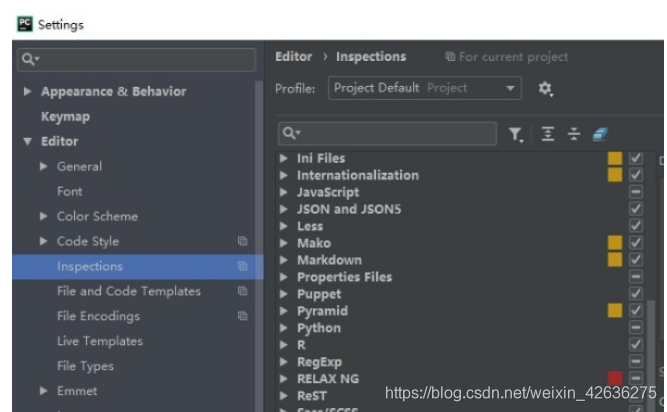This screenshot has height=412, width=667.
Task: Click copy icon before For current project
Action: tap(450, 57)
